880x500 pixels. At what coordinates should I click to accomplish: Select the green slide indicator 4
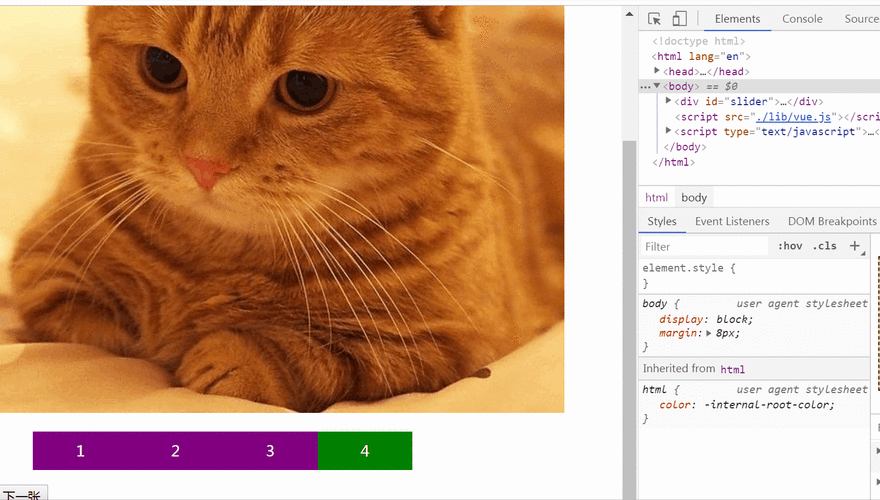pos(365,451)
